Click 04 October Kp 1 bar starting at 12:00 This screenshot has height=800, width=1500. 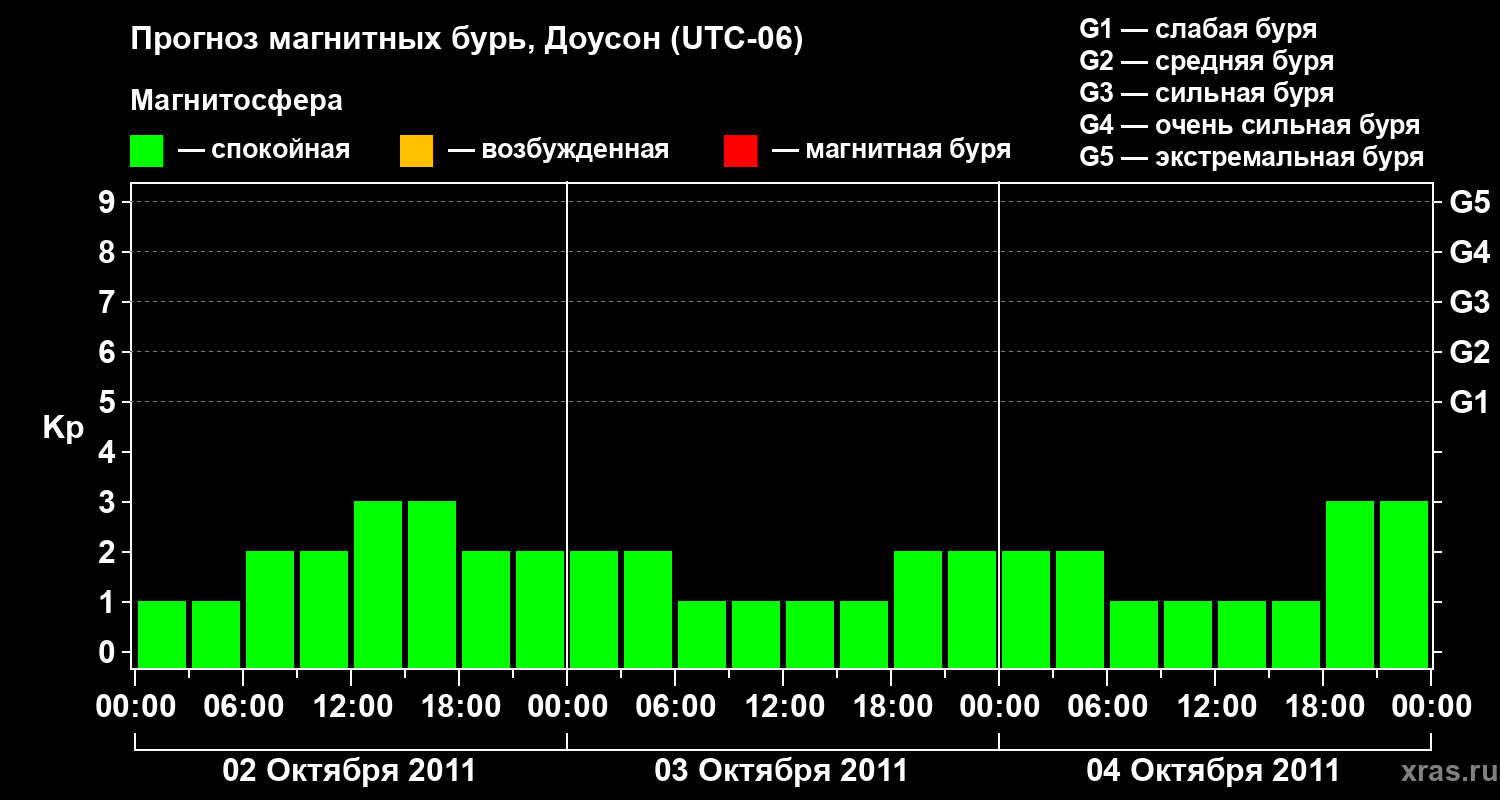(x=1242, y=634)
